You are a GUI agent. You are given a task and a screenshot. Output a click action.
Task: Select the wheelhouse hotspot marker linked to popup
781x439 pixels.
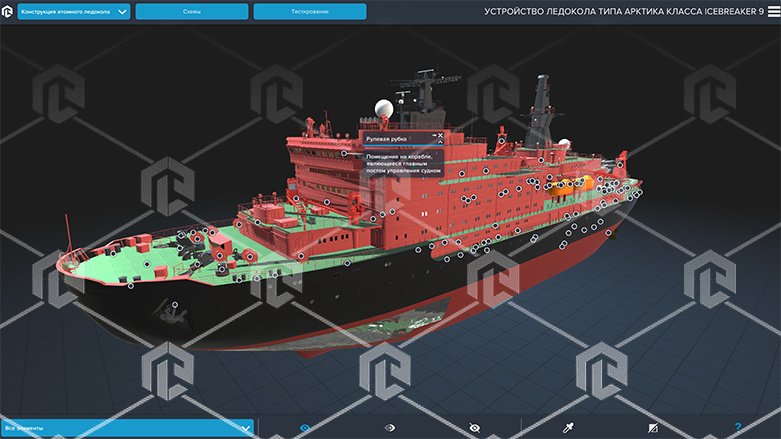point(344,153)
